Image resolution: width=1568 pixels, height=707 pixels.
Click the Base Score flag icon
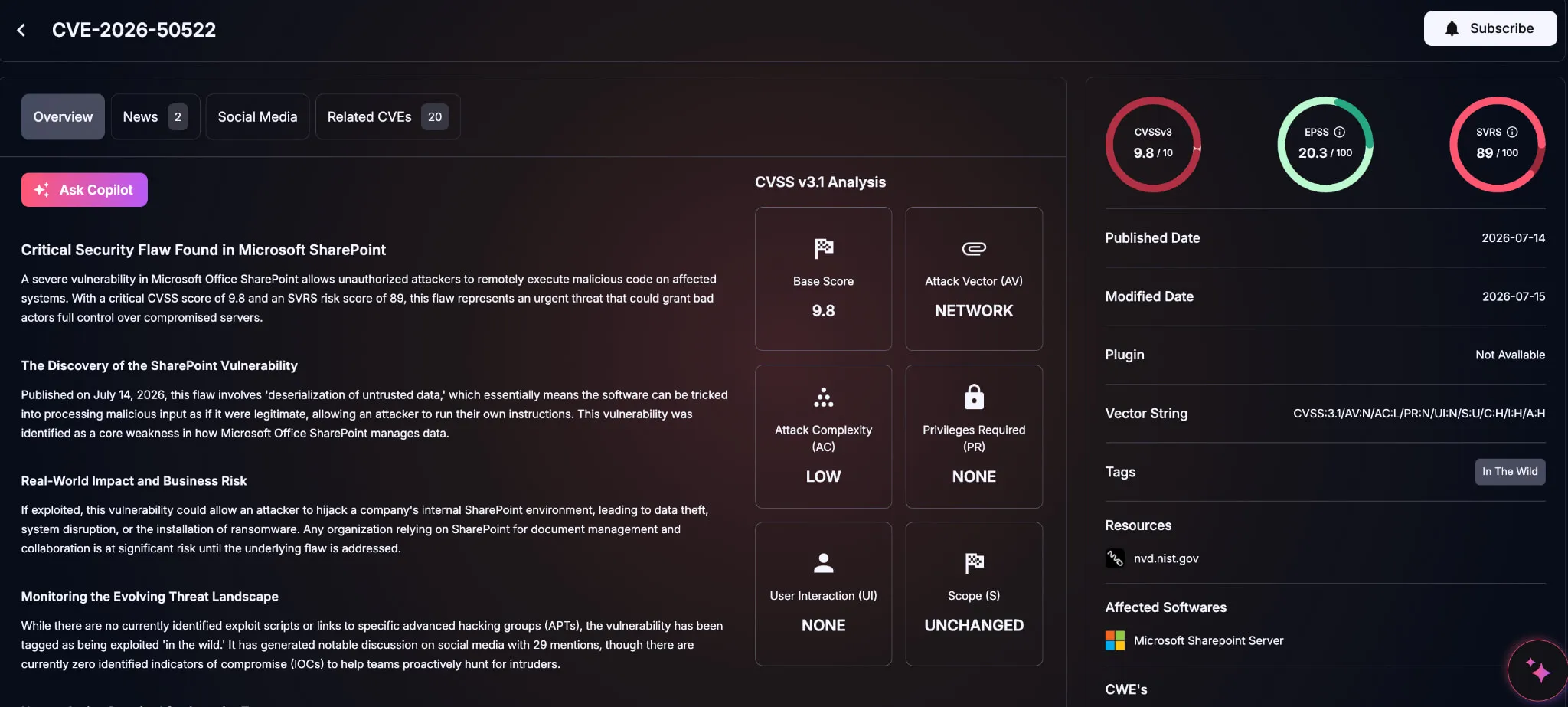(x=823, y=248)
